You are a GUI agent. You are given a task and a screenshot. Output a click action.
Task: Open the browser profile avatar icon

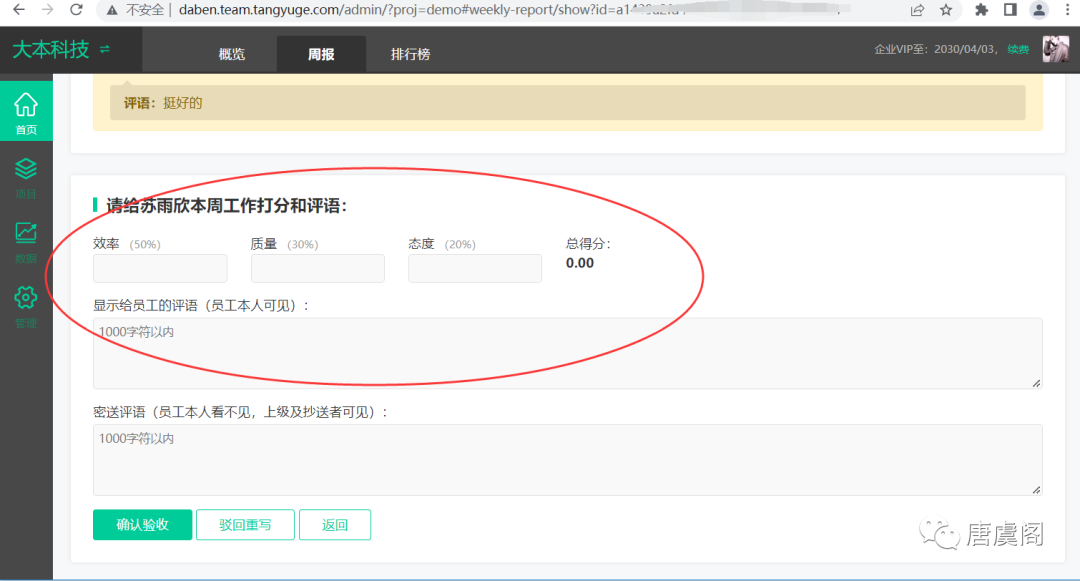point(1039,10)
